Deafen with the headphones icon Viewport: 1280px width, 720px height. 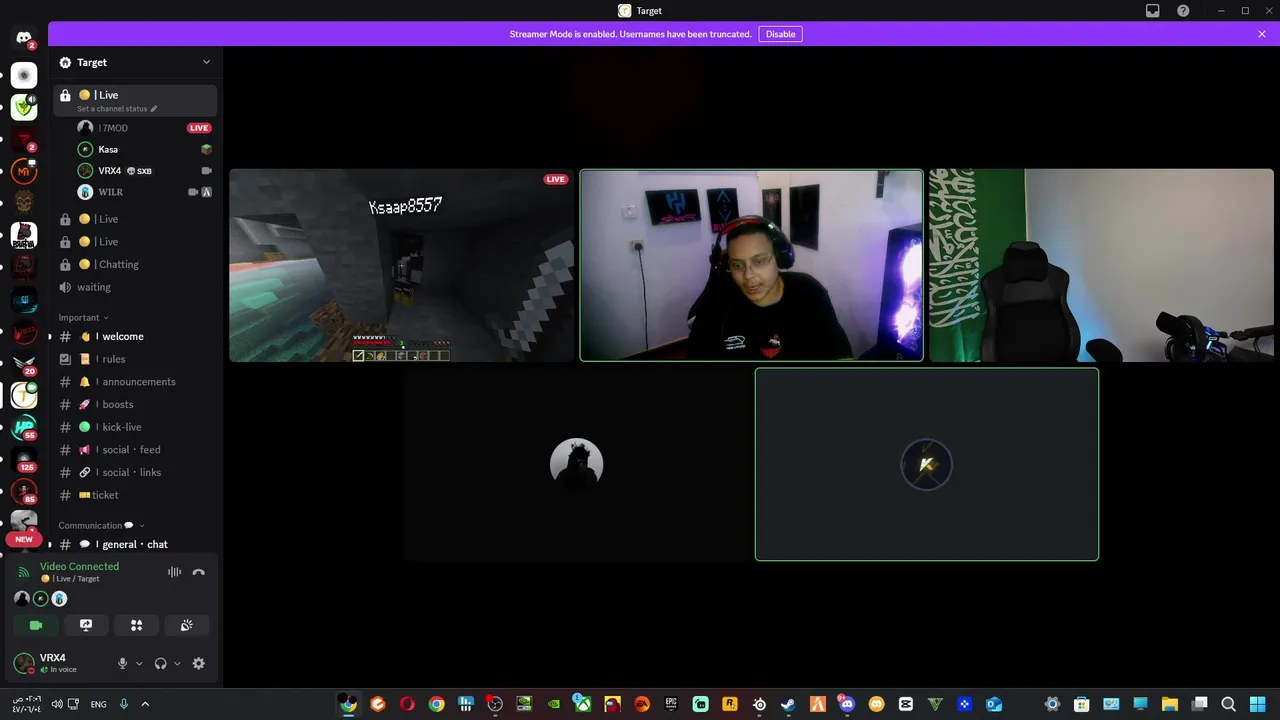click(160, 663)
